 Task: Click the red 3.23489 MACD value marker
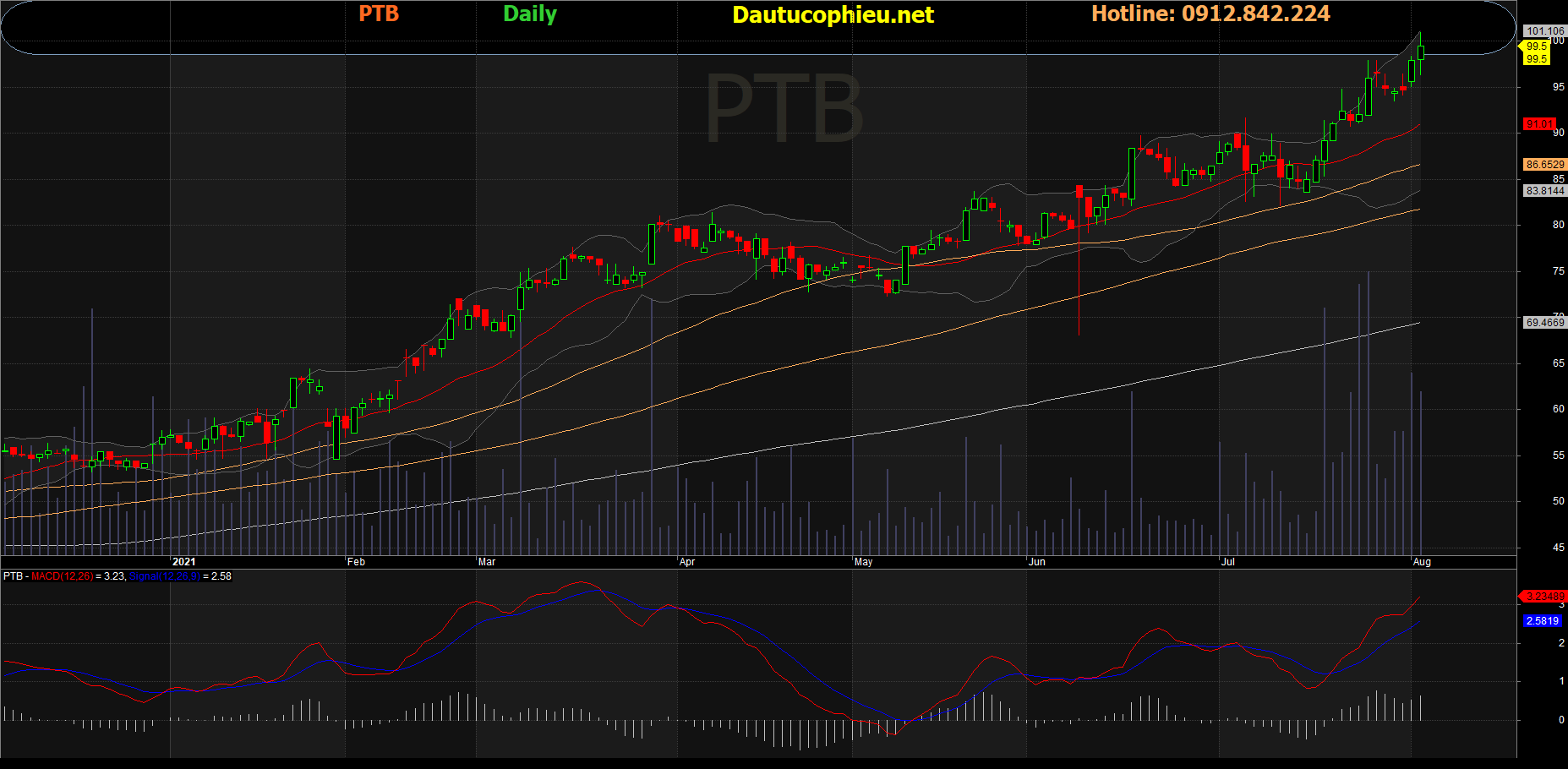pos(1543,597)
